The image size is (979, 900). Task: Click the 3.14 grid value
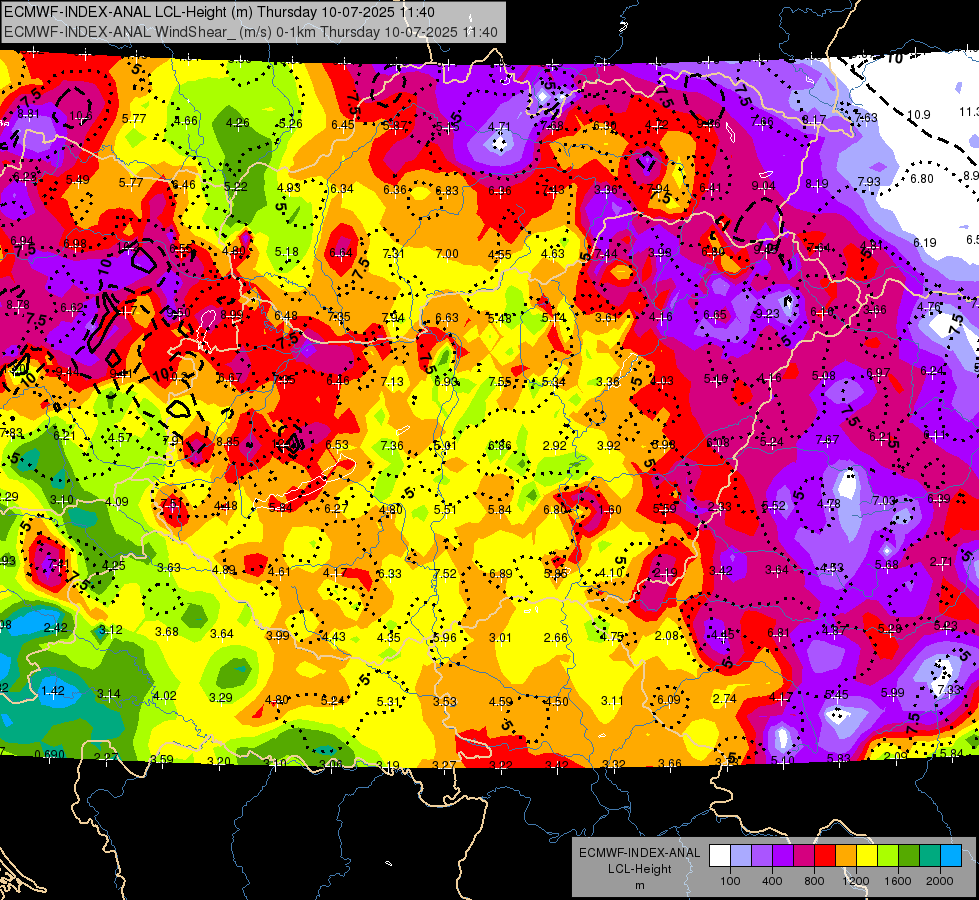(x=109, y=693)
